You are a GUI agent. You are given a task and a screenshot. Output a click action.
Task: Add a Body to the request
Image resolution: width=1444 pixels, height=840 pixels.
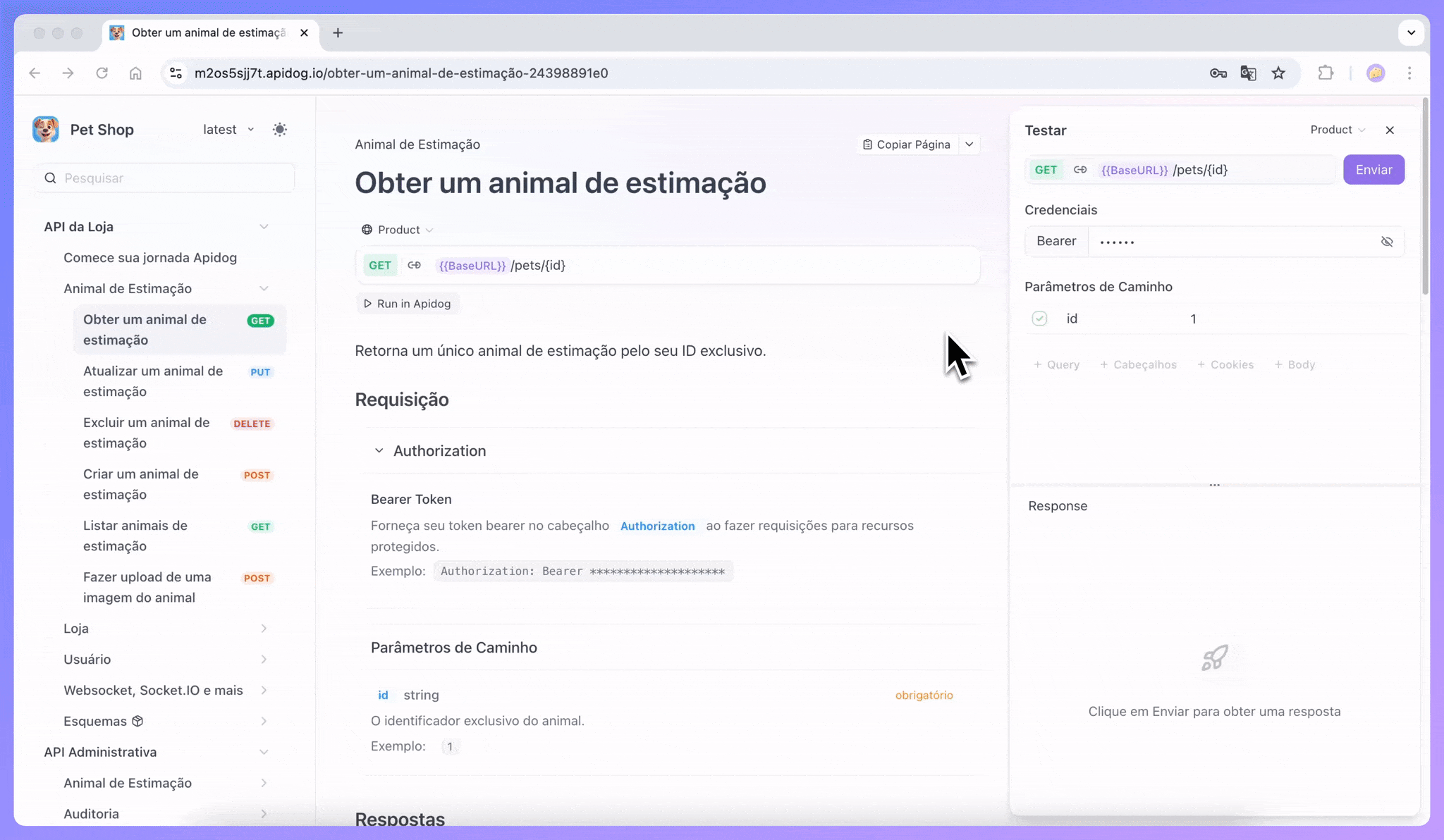[x=1295, y=365]
